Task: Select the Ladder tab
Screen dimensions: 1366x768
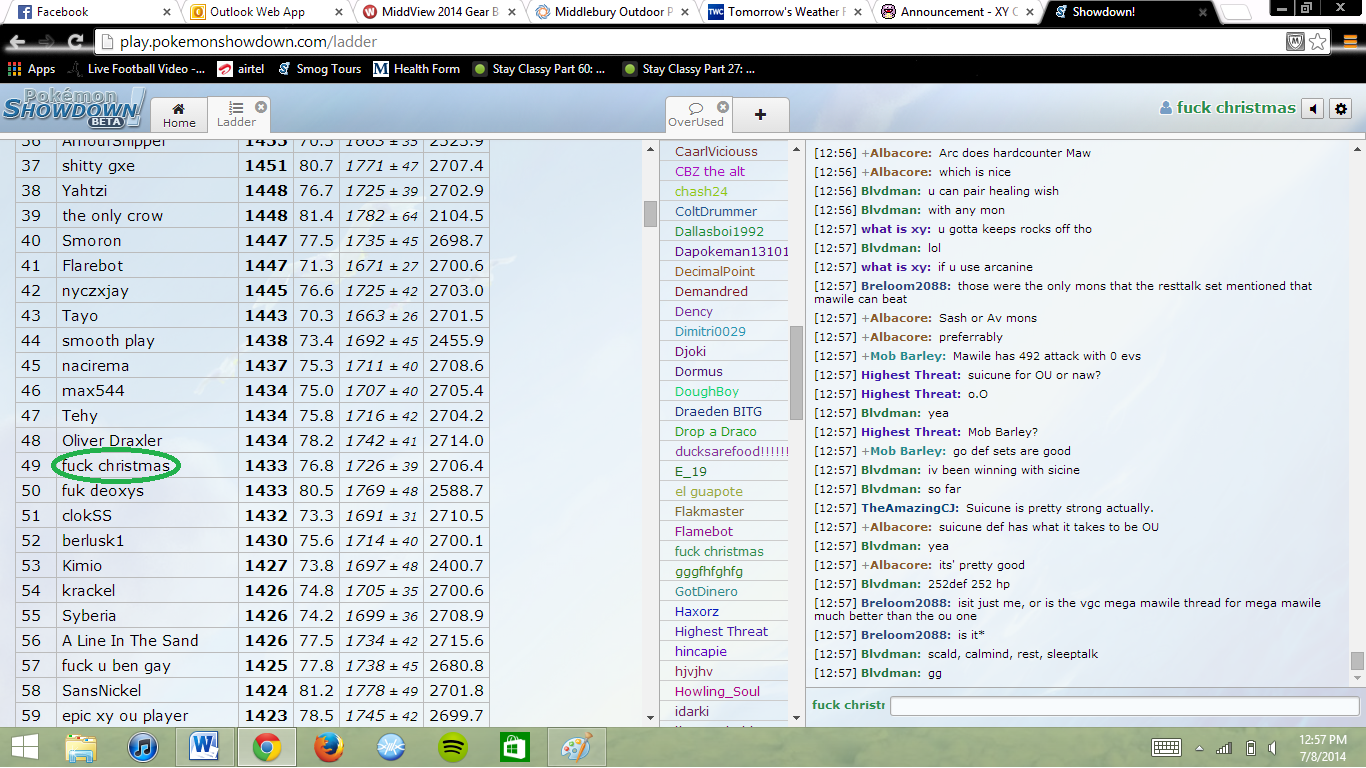Action: click(x=237, y=115)
